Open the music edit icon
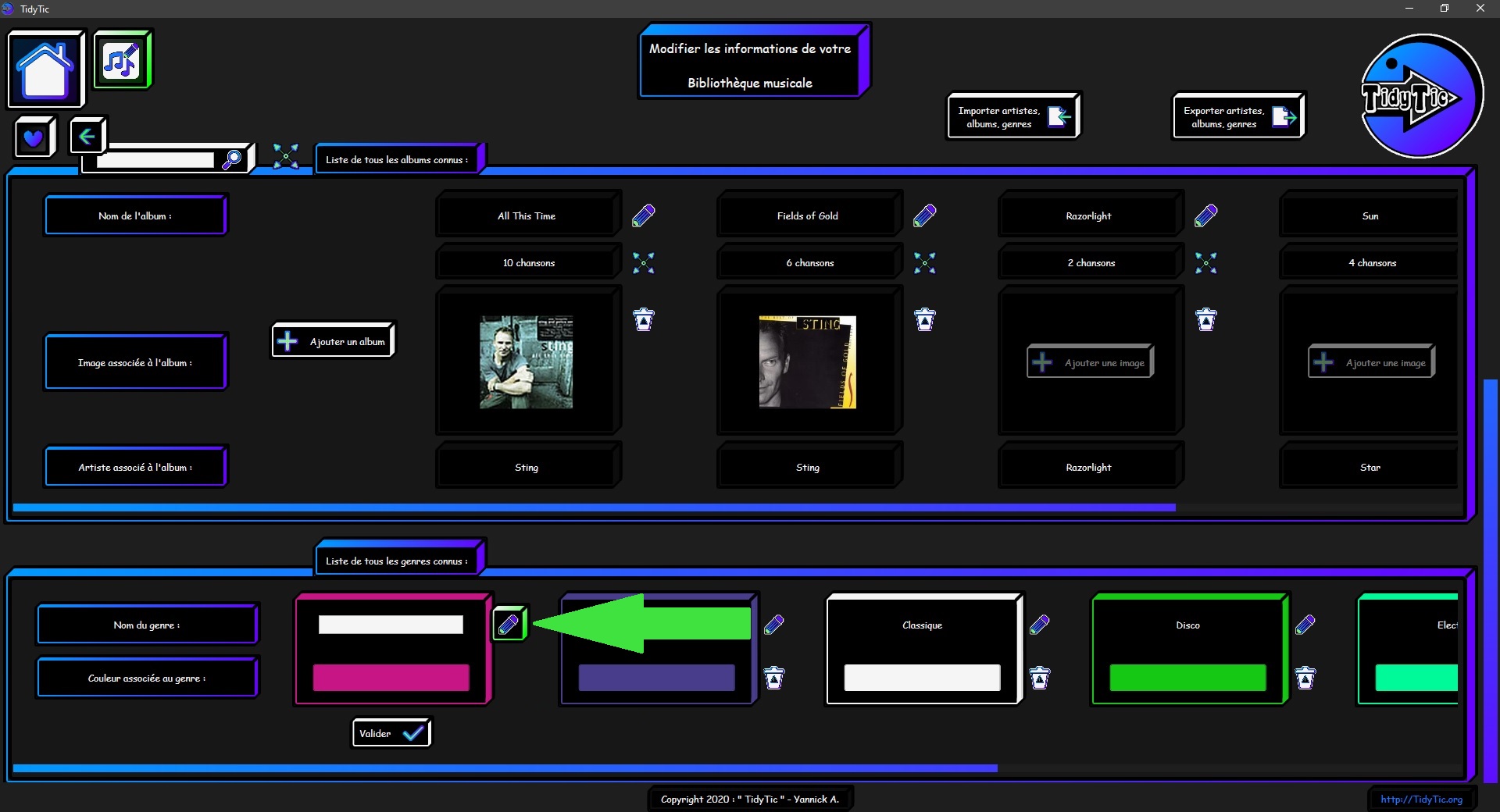Viewport: 1500px width, 812px height. [x=122, y=60]
